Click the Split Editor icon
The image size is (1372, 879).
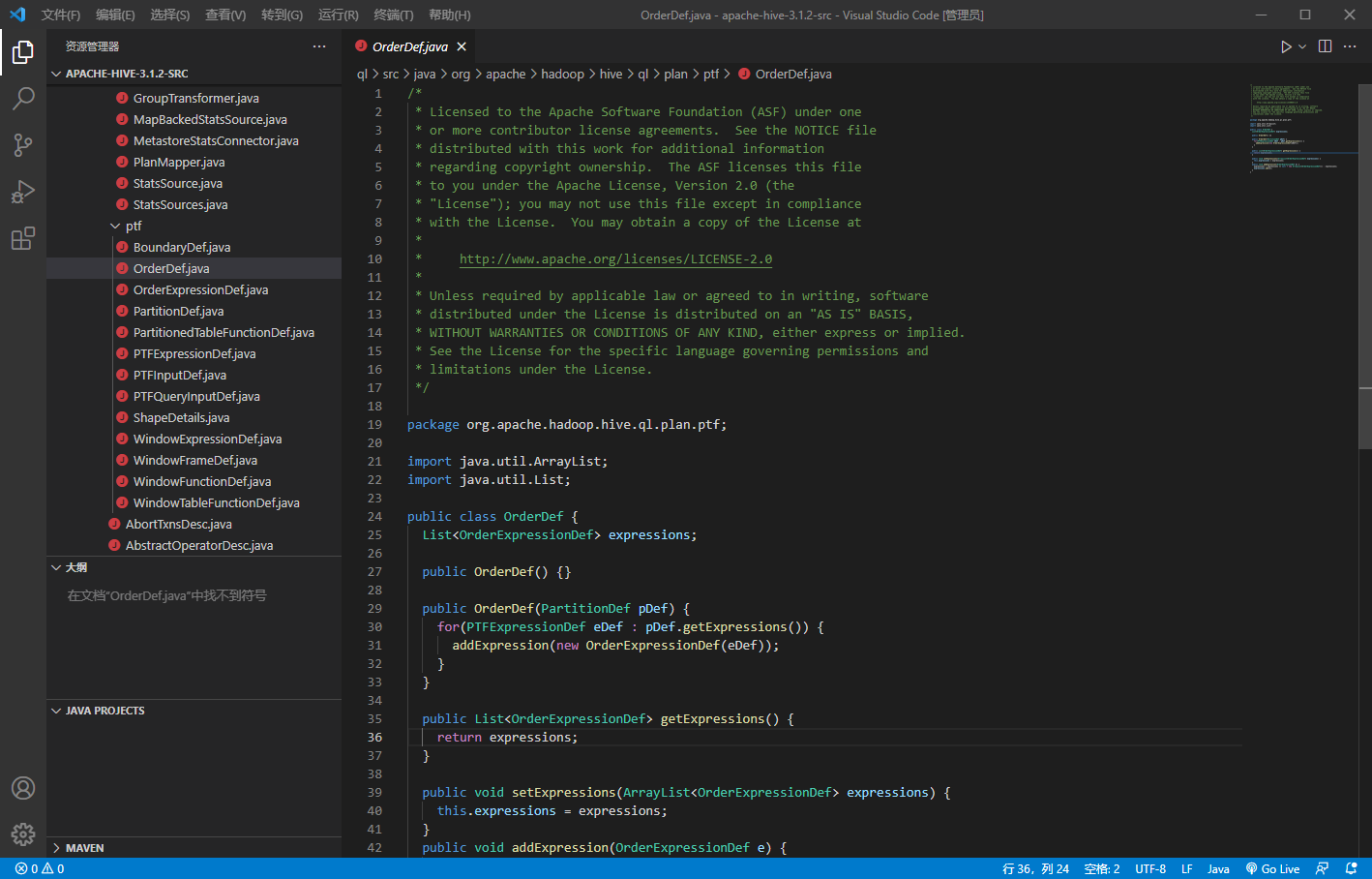[1325, 46]
